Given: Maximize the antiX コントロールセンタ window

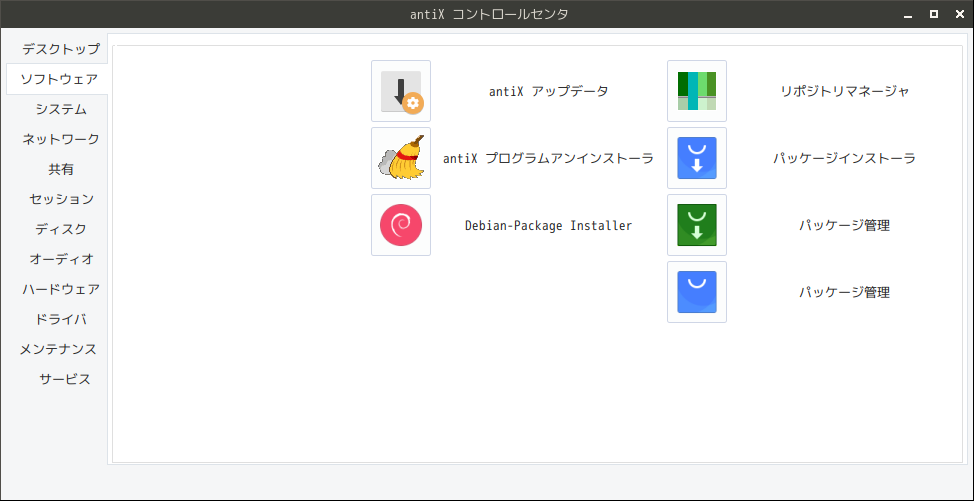Looking at the screenshot, I should tap(934, 14).
